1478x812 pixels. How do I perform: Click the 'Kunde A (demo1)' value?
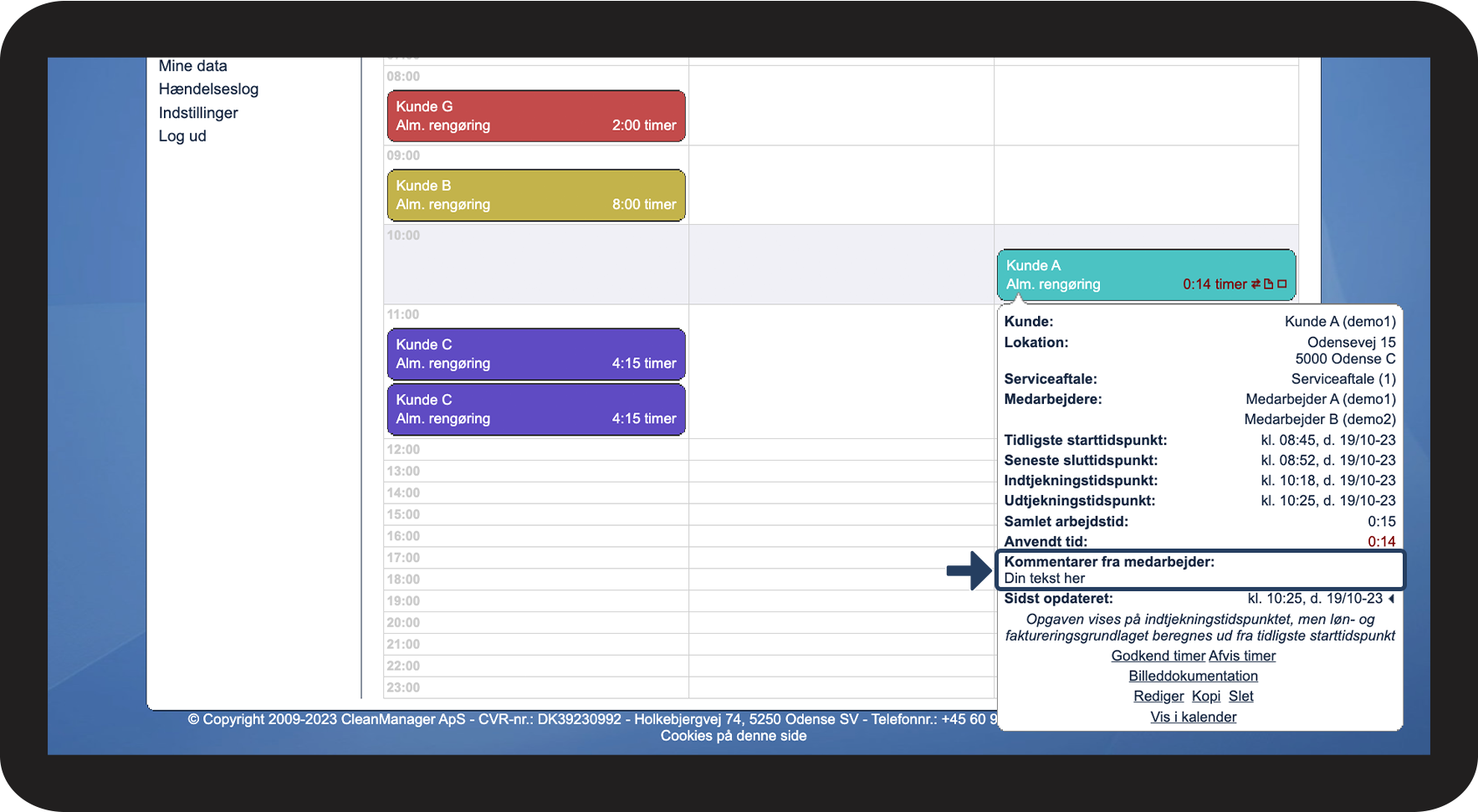point(1340,322)
